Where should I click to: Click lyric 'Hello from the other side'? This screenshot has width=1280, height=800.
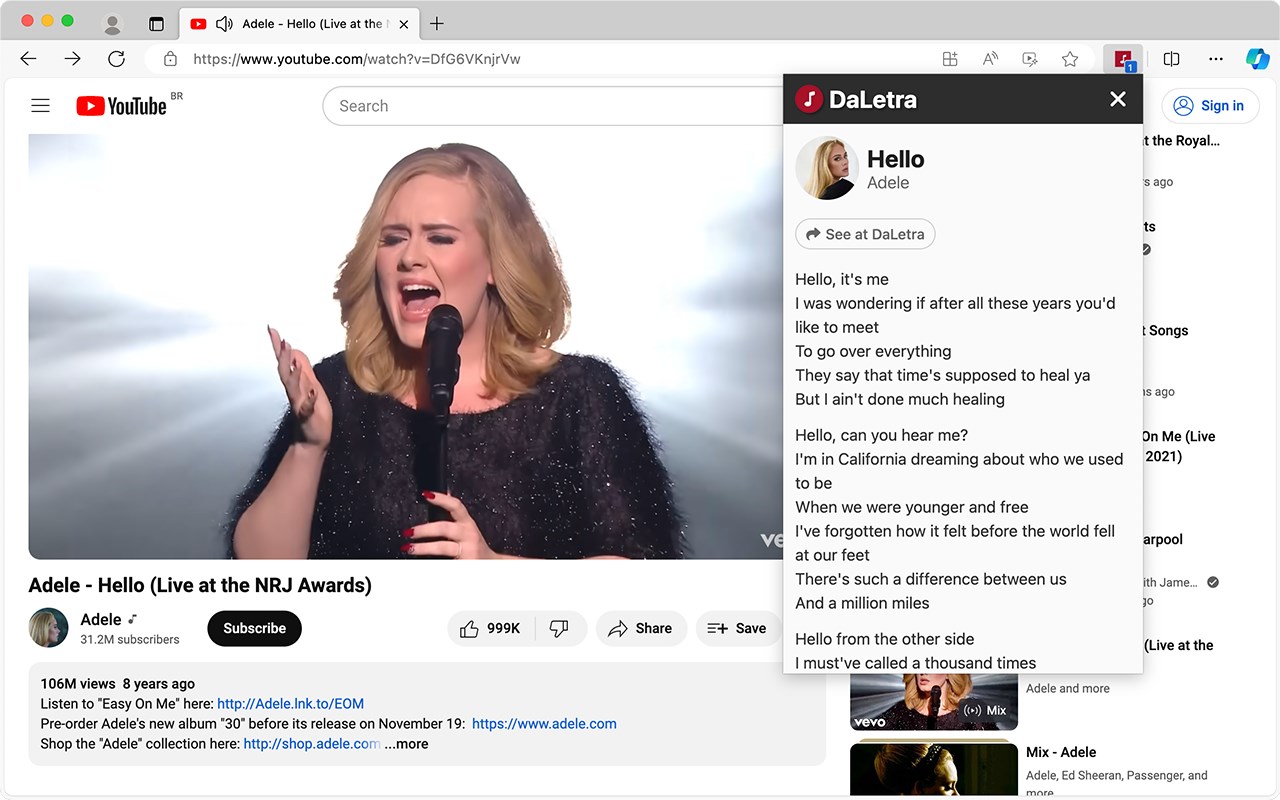884,639
